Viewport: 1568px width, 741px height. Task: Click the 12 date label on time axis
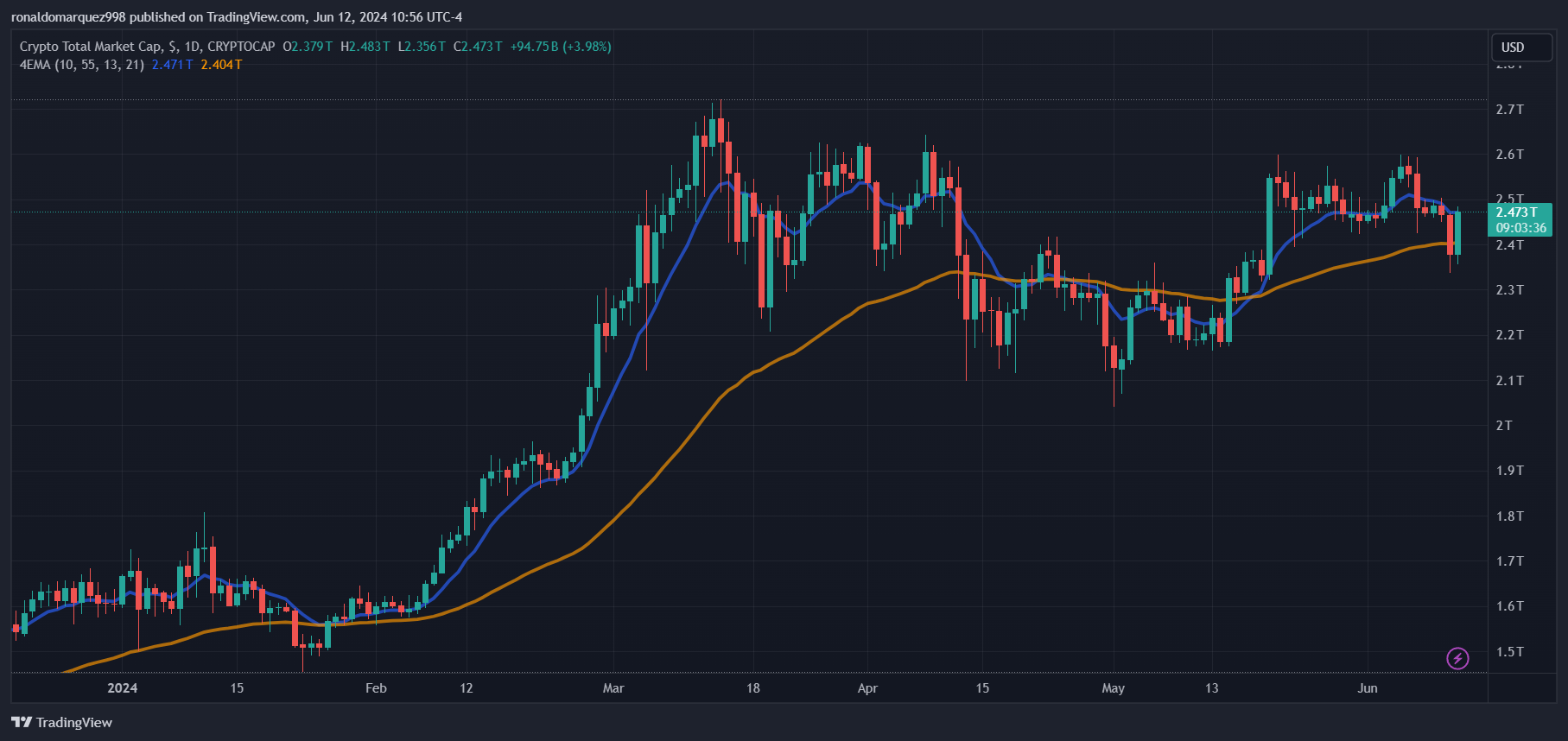coord(467,688)
